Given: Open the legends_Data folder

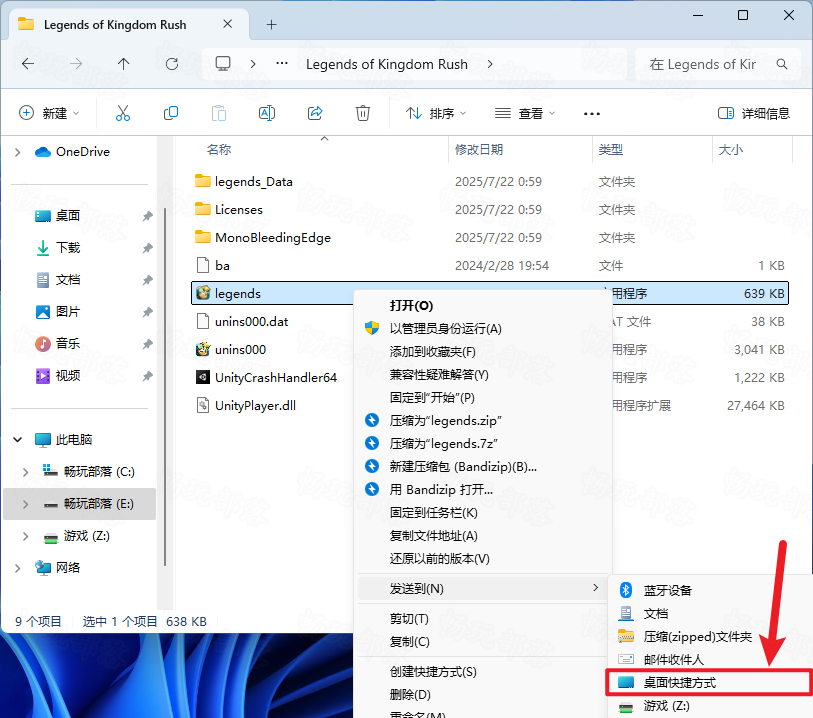Looking at the screenshot, I should 244,181.
